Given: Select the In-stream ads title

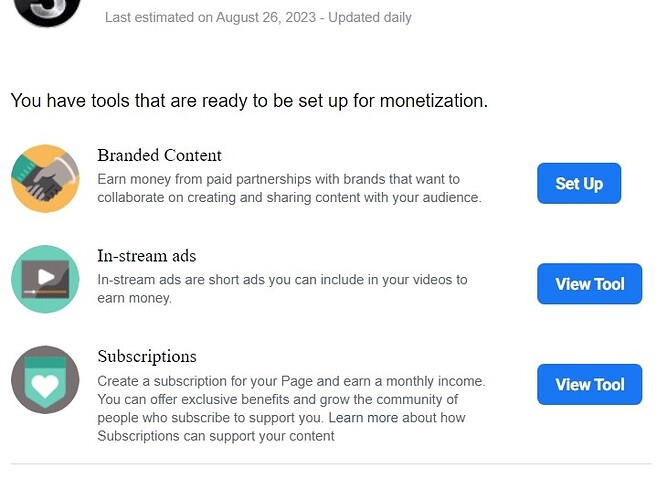Looking at the screenshot, I should (146, 256).
